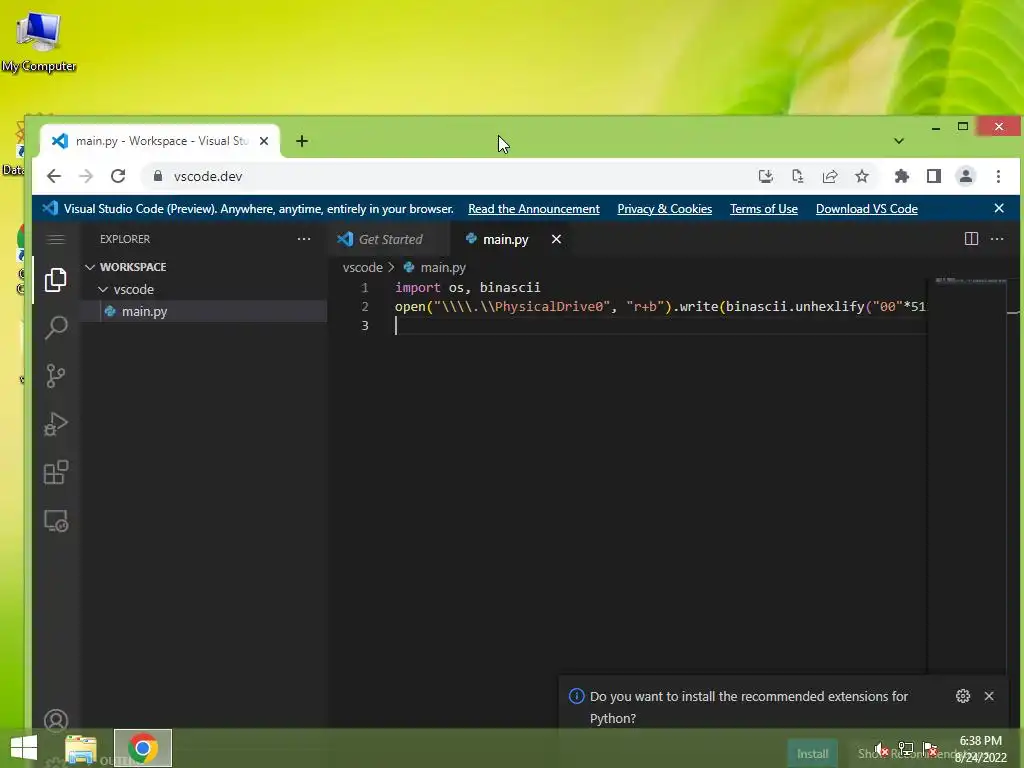
Task: Split the editor to the right
Action: point(971,239)
